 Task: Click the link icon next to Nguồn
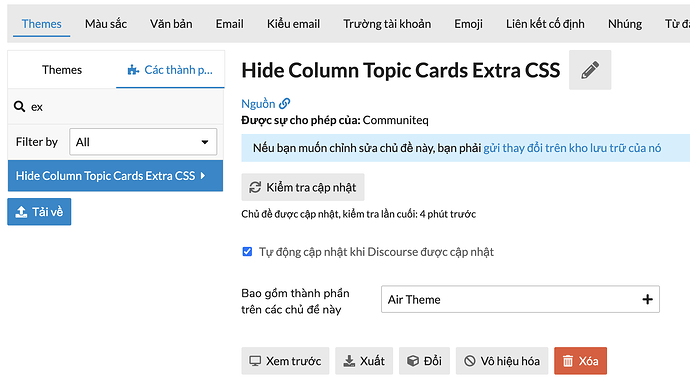[x=285, y=103]
